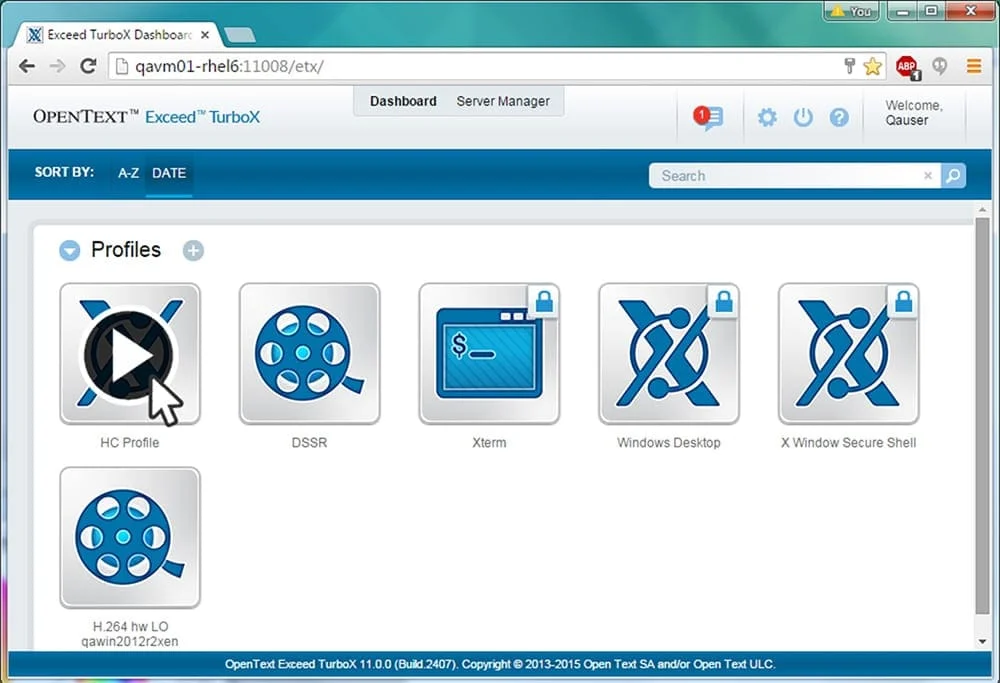
Task: Click lock badge on X Window Secure Shell
Action: click(903, 301)
